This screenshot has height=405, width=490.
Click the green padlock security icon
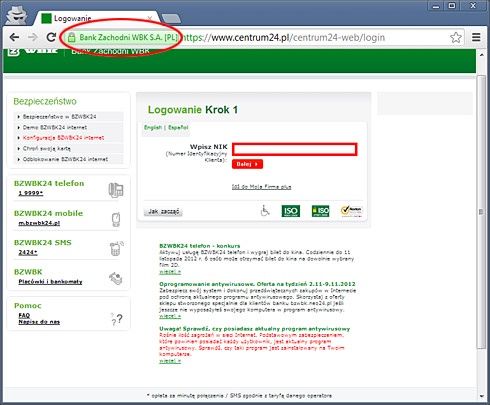(x=71, y=37)
